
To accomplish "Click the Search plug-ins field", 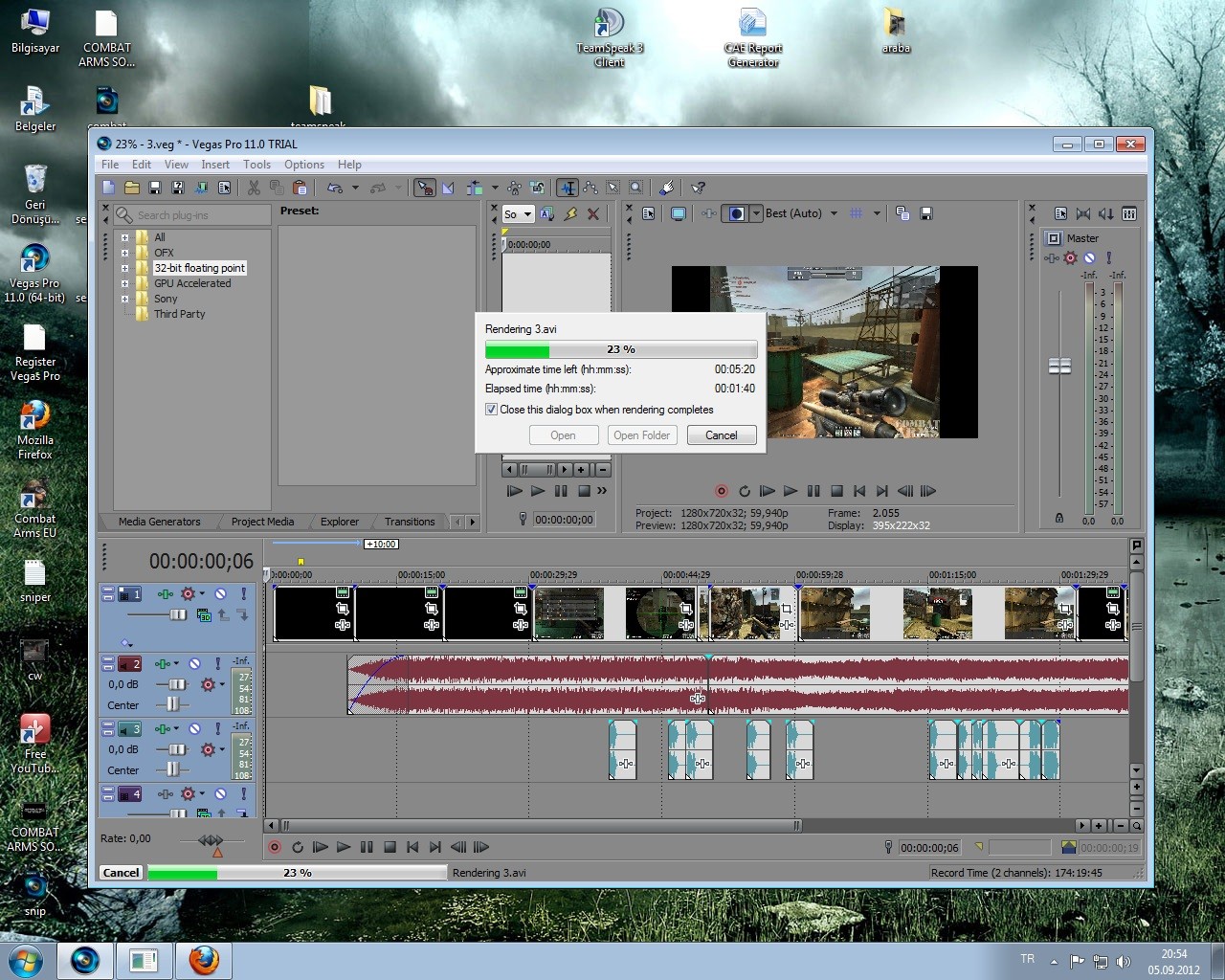I will pos(192,215).
